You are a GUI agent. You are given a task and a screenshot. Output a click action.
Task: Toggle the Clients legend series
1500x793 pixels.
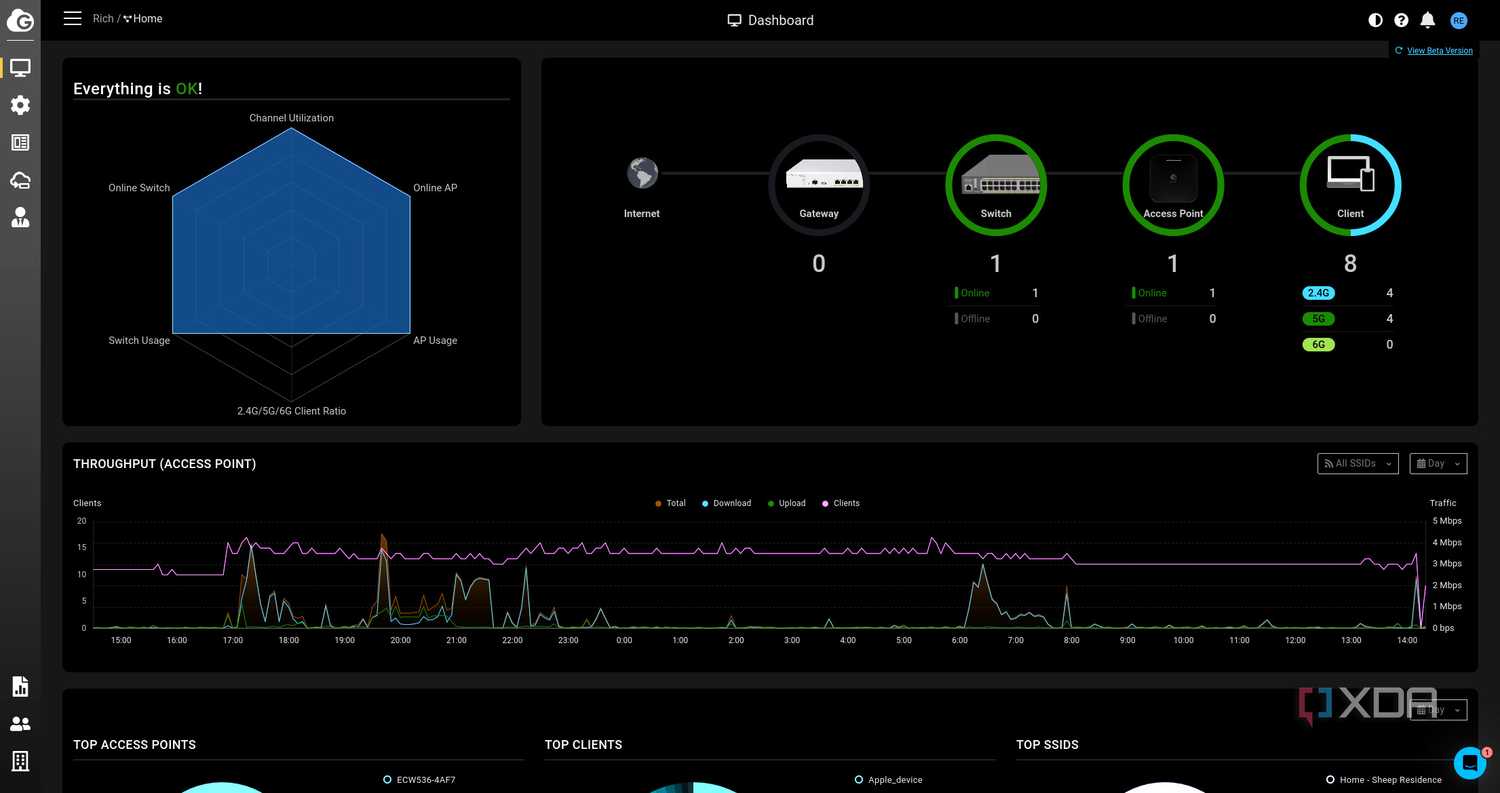tap(840, 503)
